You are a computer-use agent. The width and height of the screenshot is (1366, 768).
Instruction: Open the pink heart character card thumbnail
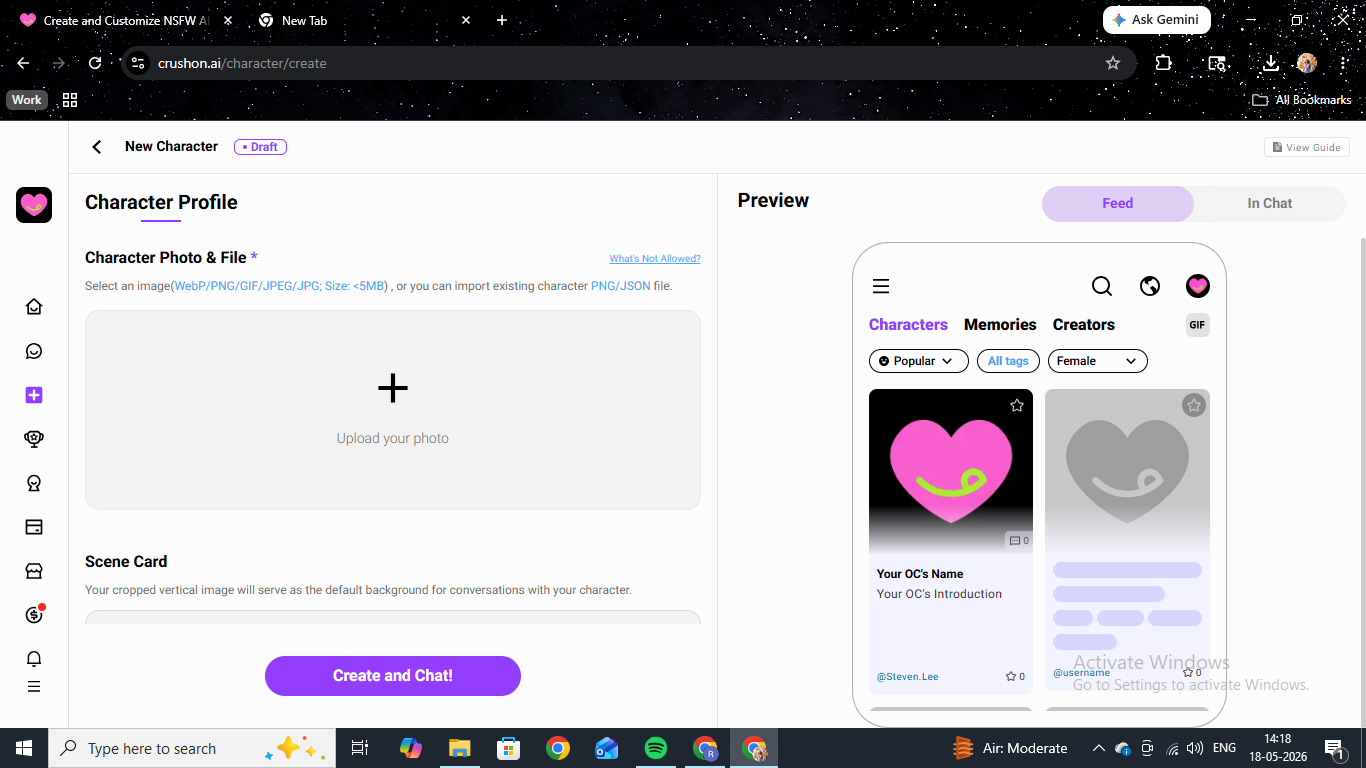pyautogui.click(x=951, y=470)
